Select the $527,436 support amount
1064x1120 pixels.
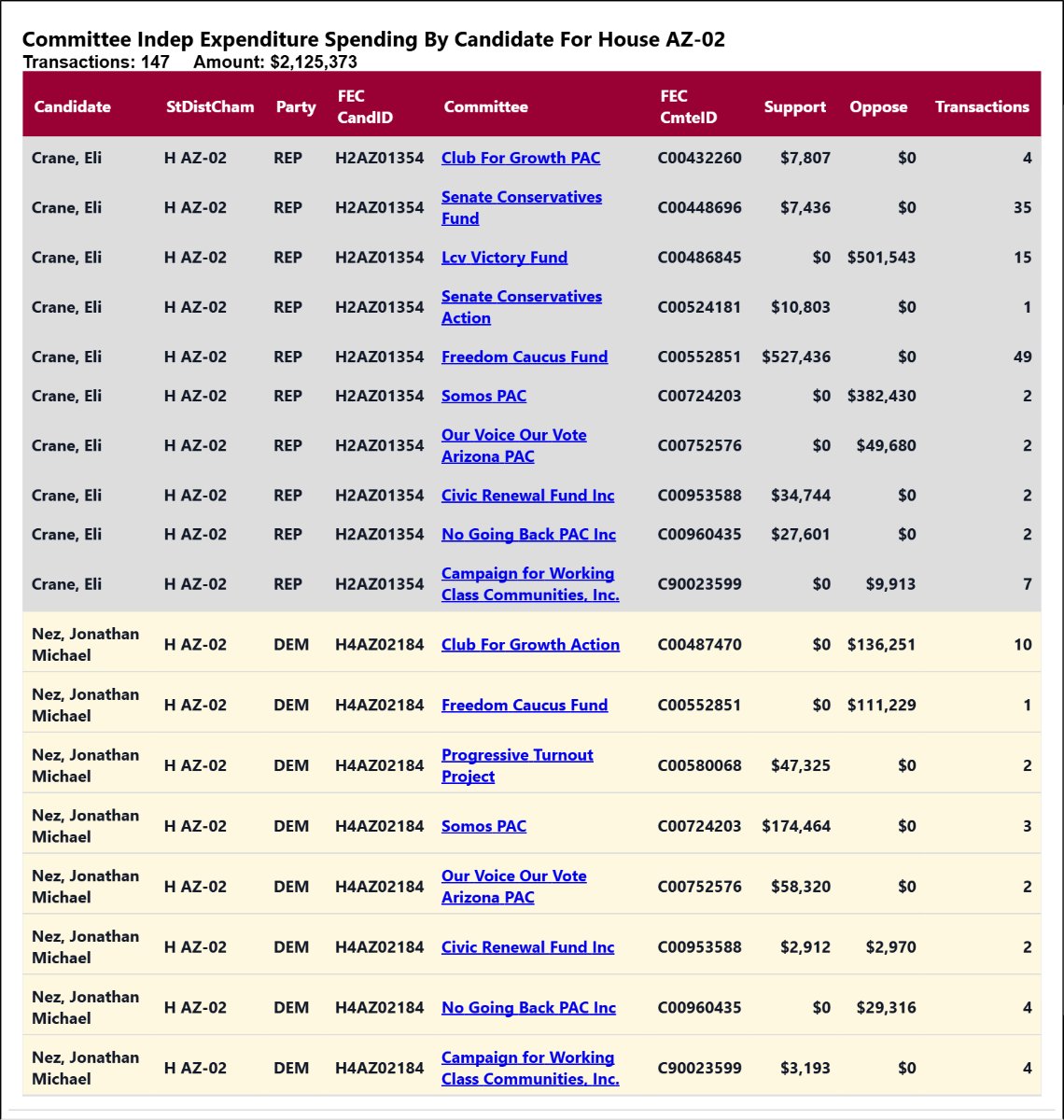tap(796, 357)
